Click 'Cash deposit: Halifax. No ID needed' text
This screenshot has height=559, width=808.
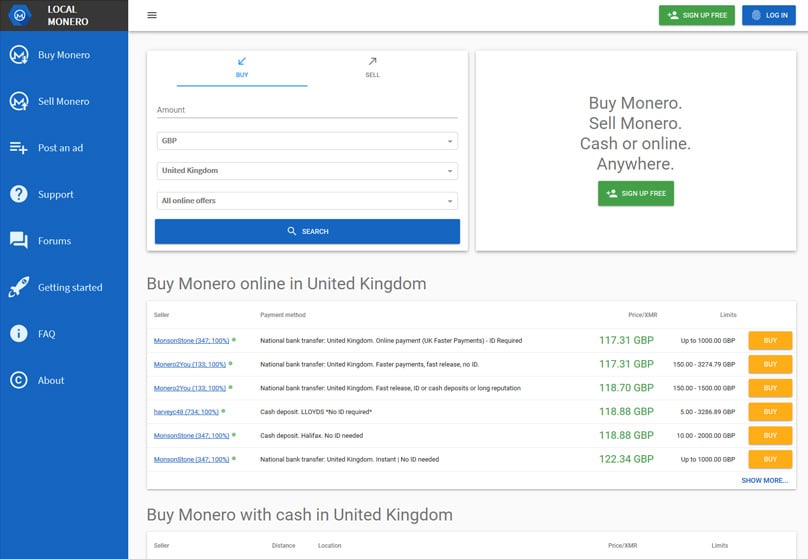click(311, 435)
